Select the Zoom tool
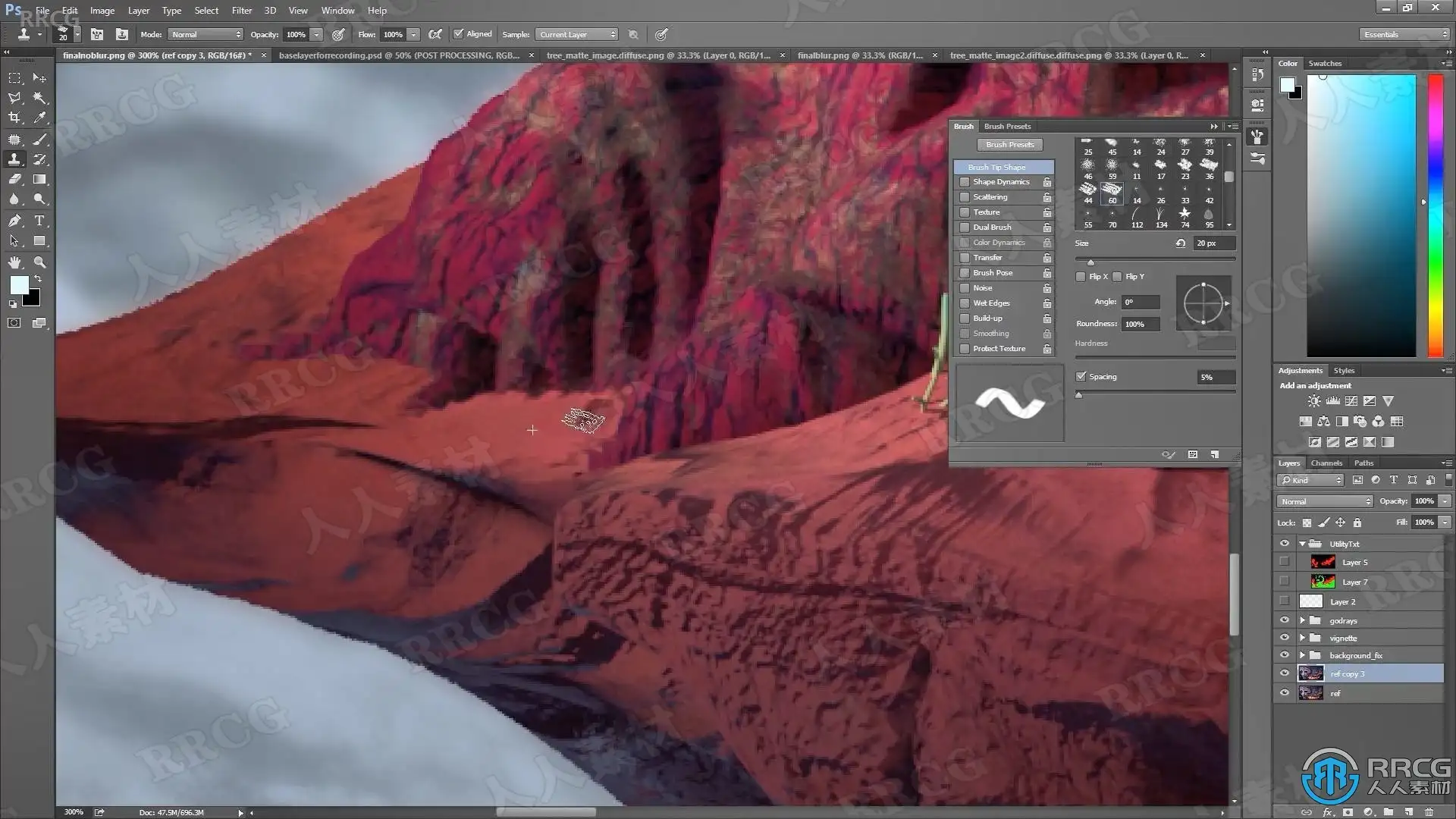 point(39,262)
